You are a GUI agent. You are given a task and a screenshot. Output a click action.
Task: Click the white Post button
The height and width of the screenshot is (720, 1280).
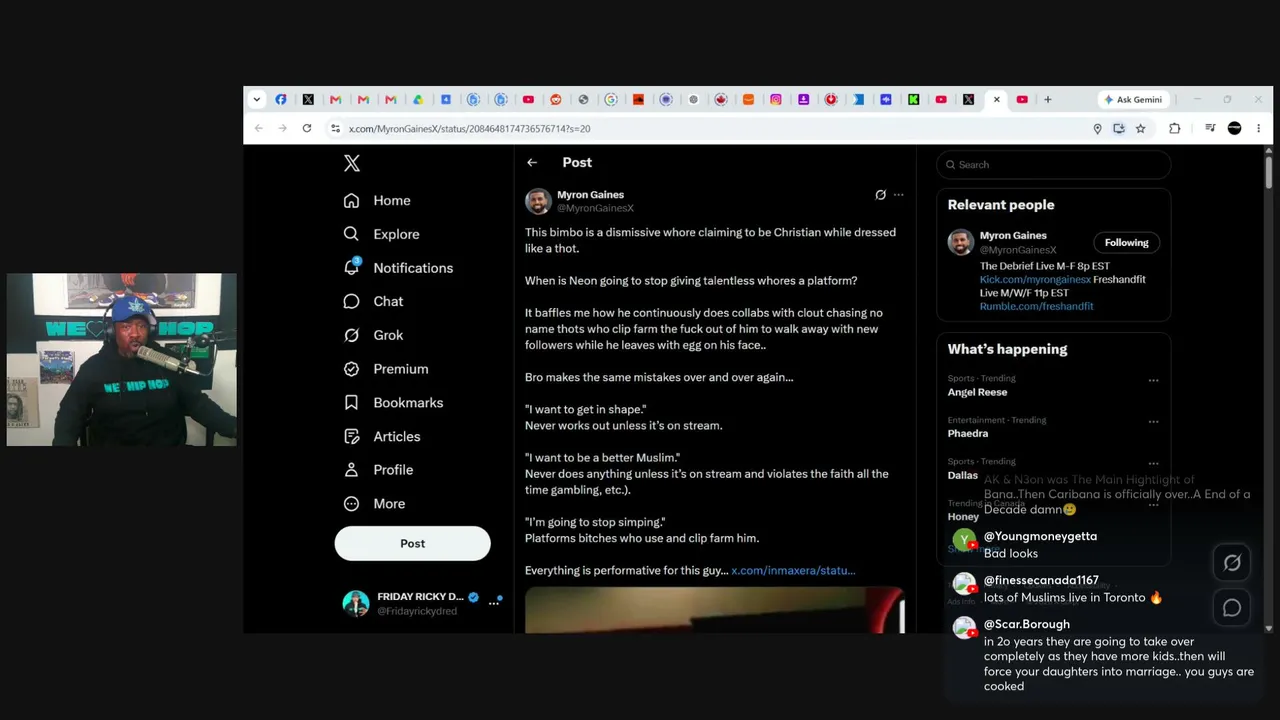coord(412,543)
